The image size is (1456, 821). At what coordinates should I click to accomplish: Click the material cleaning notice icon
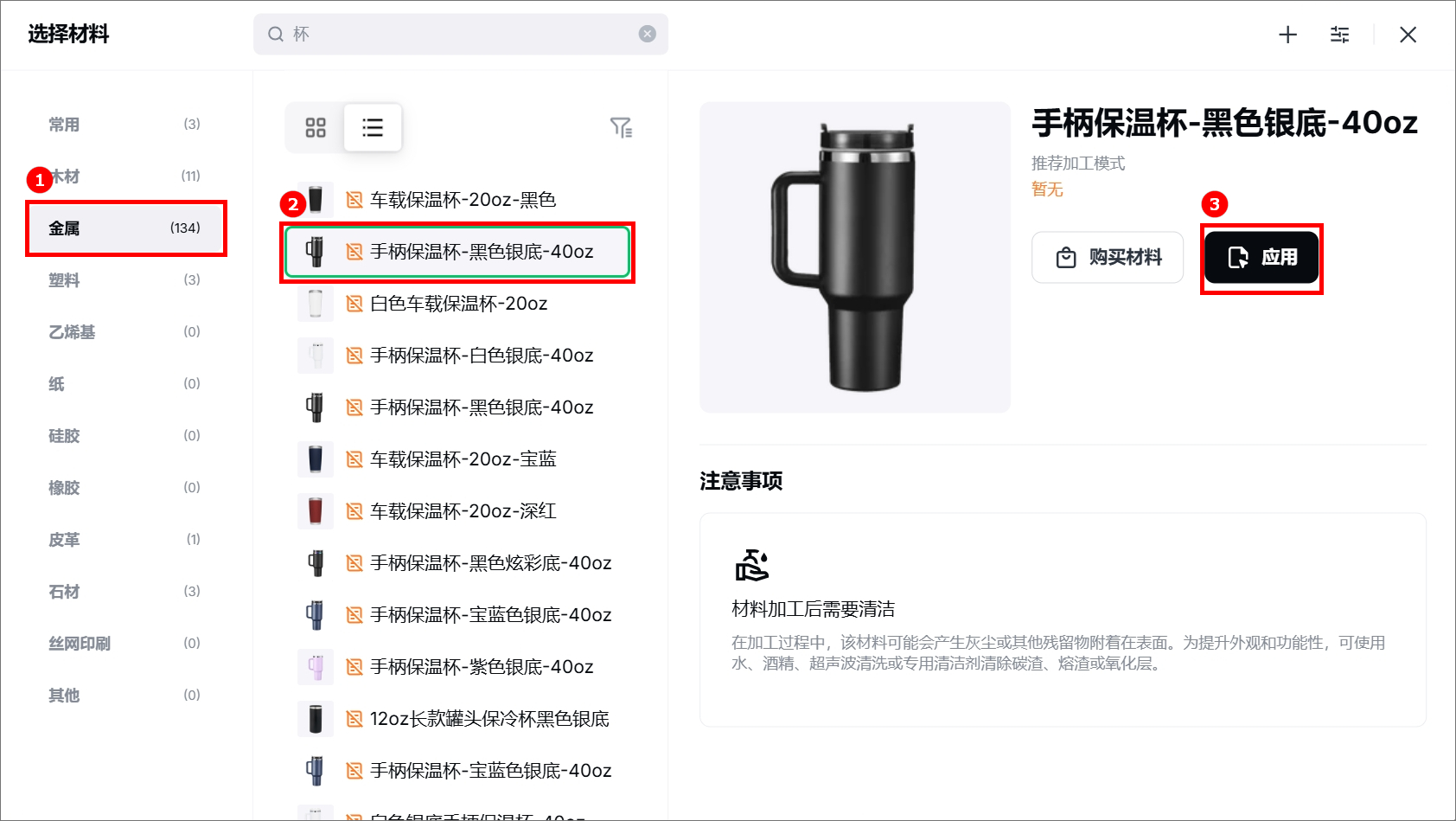point(751,565)
